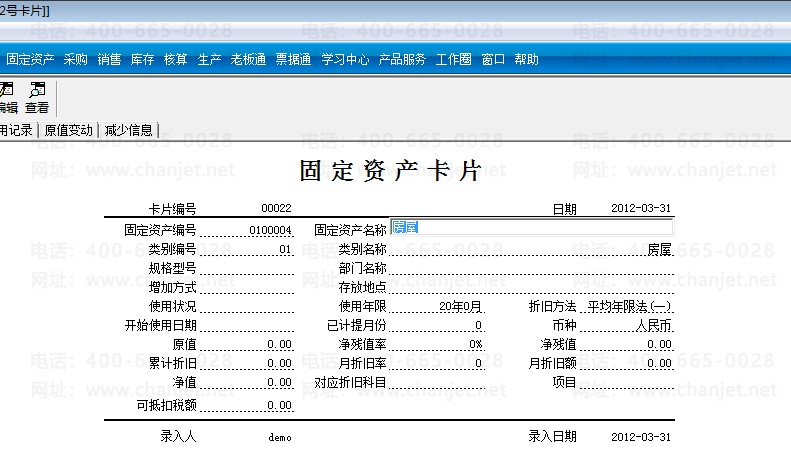Click the 查看 (View) toolbar icon
The height and width of the screenshot is (461, 791).
point(37,98)
